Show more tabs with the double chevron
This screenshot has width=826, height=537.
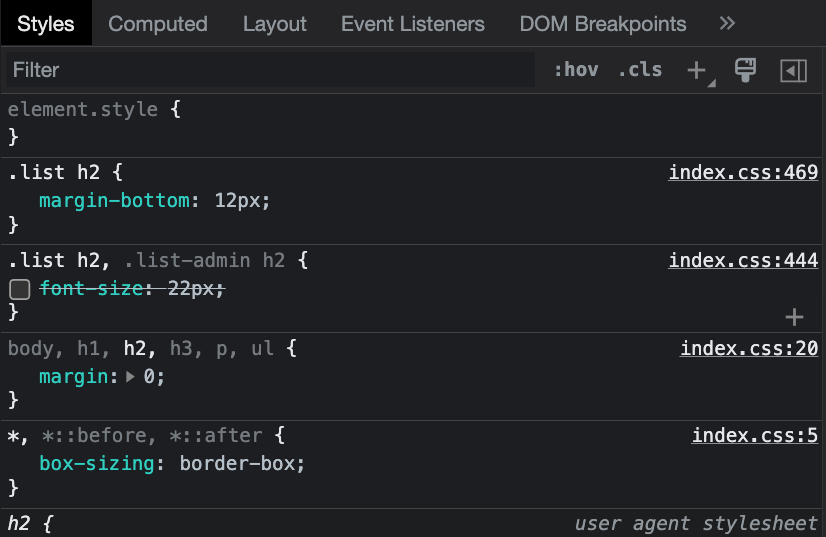coord(727,24)
